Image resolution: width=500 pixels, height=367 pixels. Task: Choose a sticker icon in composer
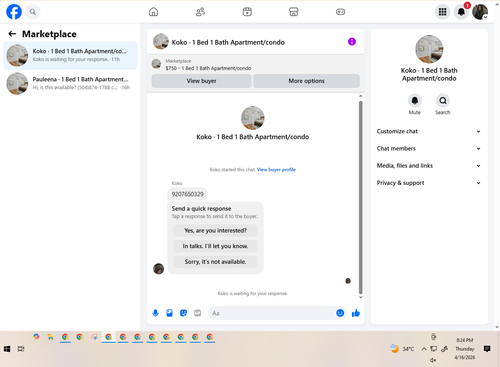pyautogui.click(x=183, y=313)
